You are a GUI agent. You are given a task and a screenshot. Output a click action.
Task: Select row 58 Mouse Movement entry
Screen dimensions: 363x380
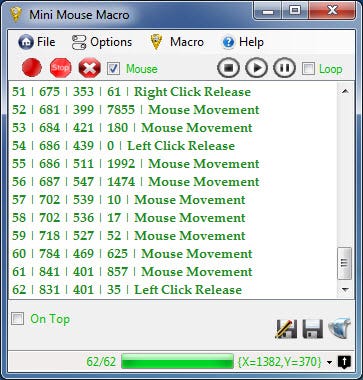(173, 218)
